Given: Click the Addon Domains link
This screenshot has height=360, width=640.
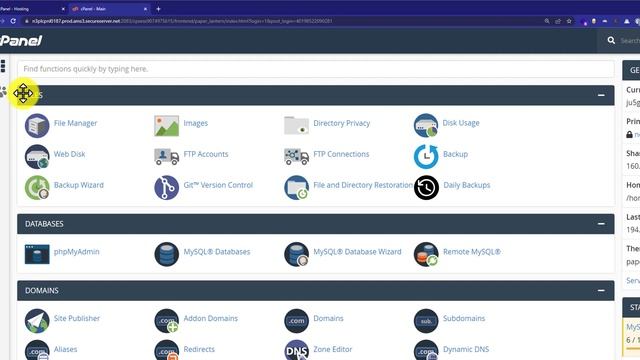Looking at the screenshot, I should [211, 318].
